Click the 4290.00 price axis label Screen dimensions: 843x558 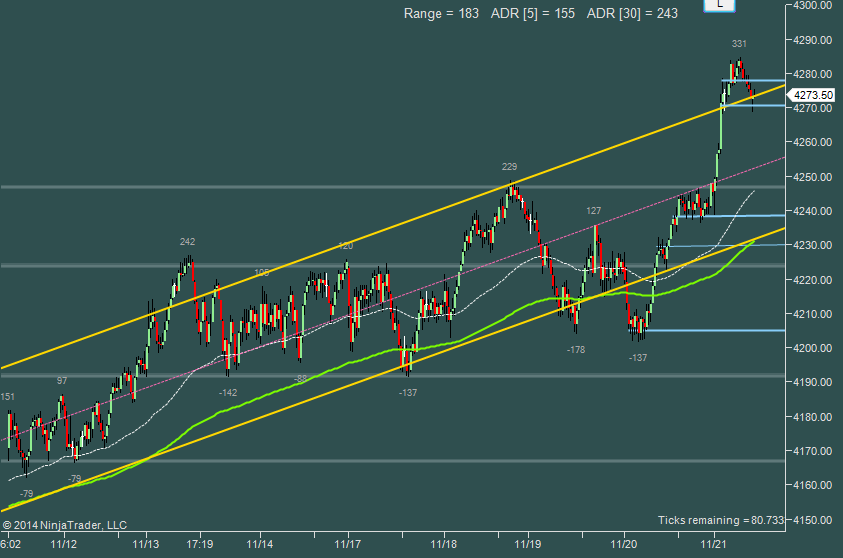tap(812, 40)
